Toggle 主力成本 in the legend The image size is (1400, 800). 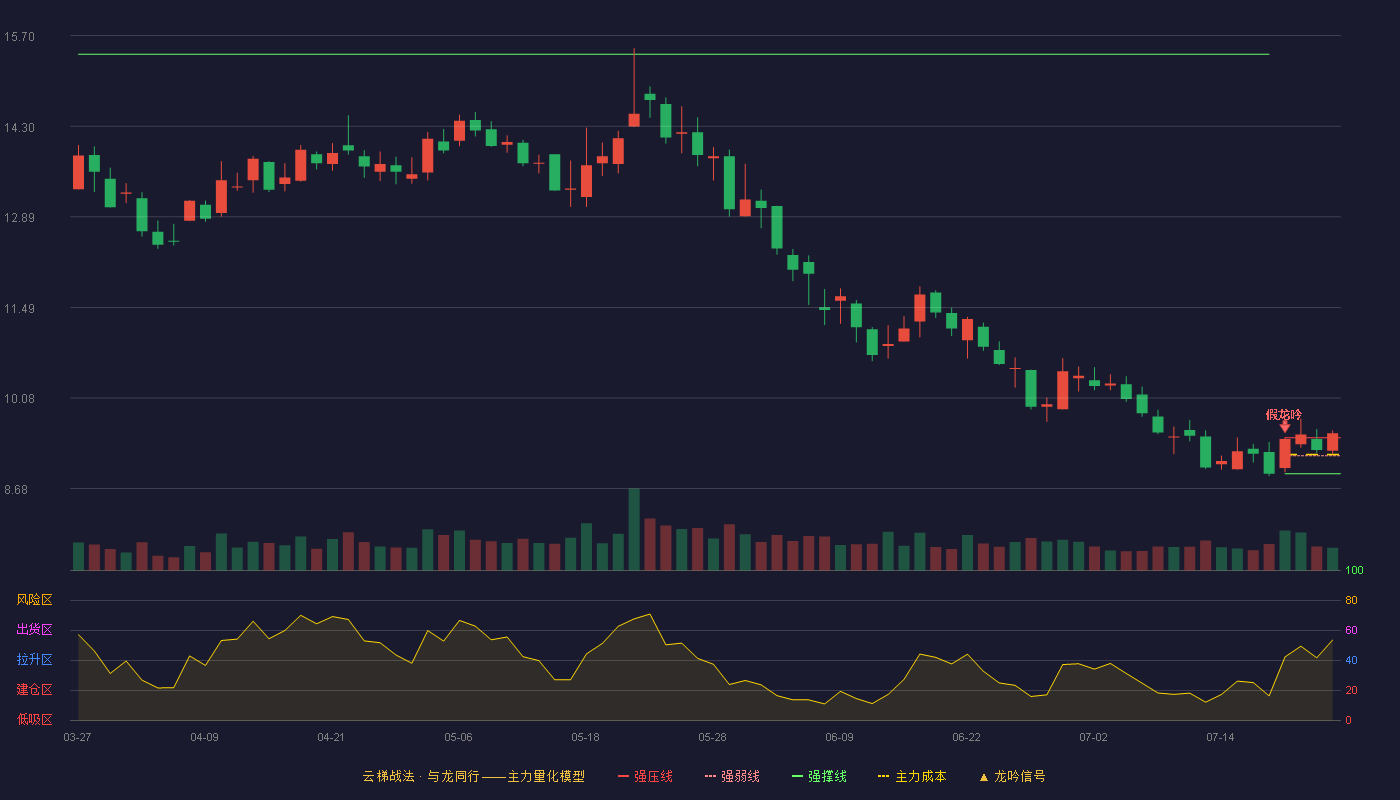tap(911, 776)
